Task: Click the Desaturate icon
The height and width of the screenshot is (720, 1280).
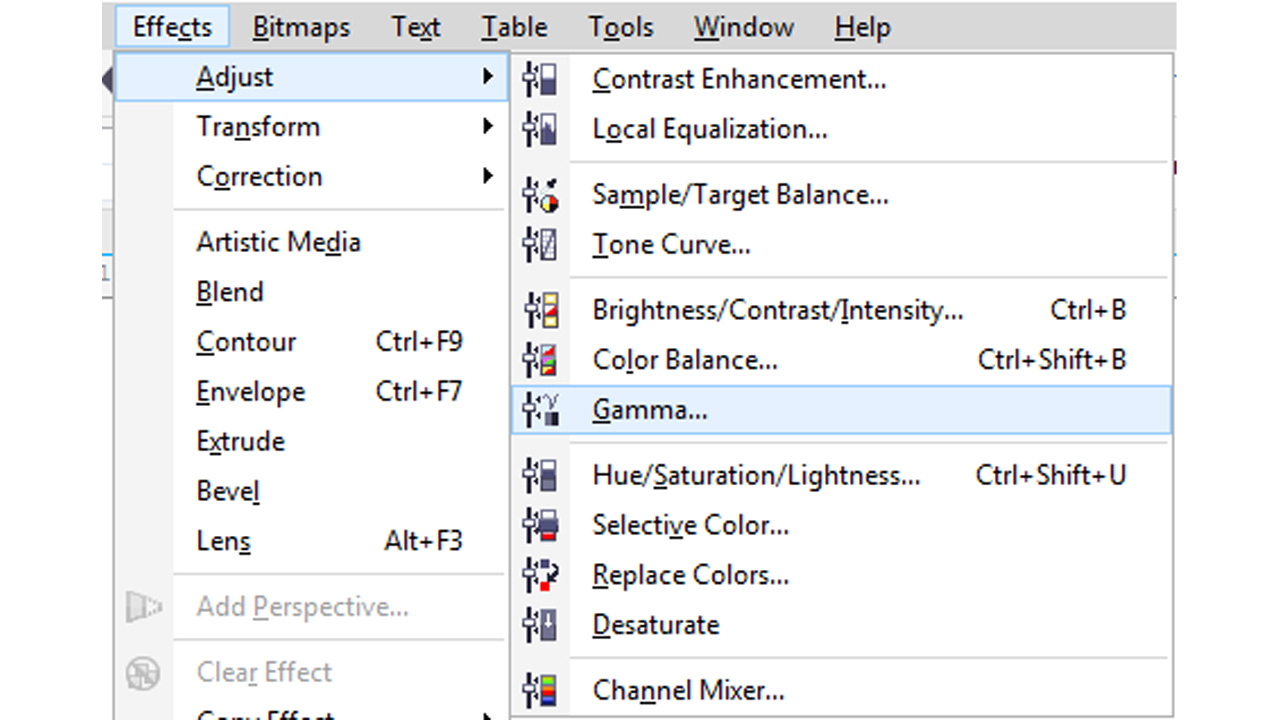Action: pyautogui.click(x=541, y=626)
